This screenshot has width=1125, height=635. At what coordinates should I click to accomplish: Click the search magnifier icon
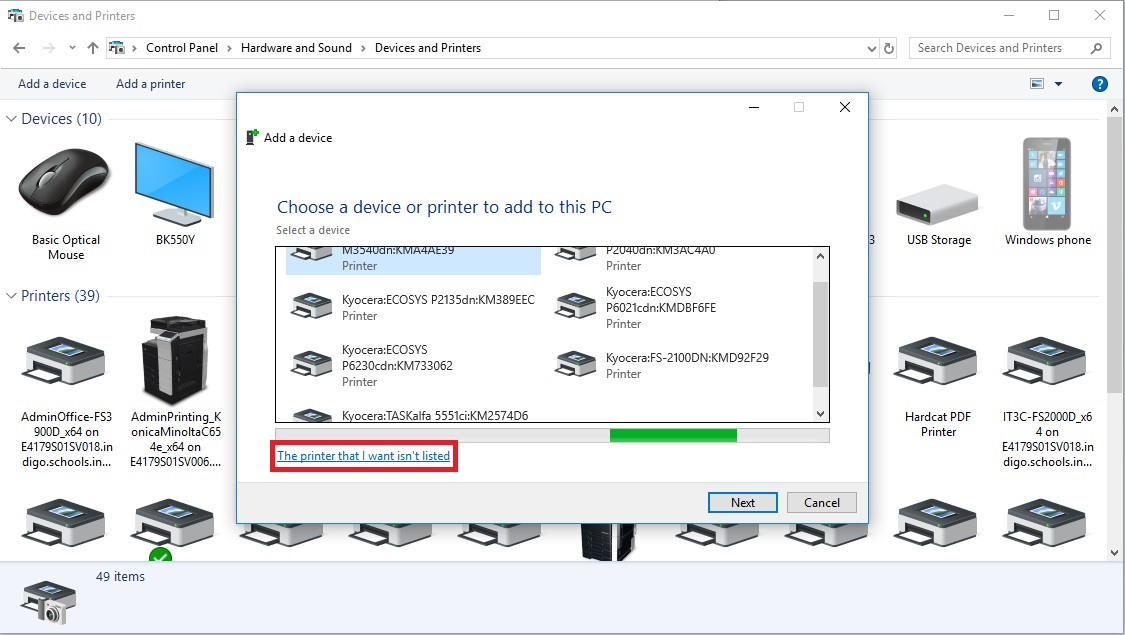[x=1096, y=48]
